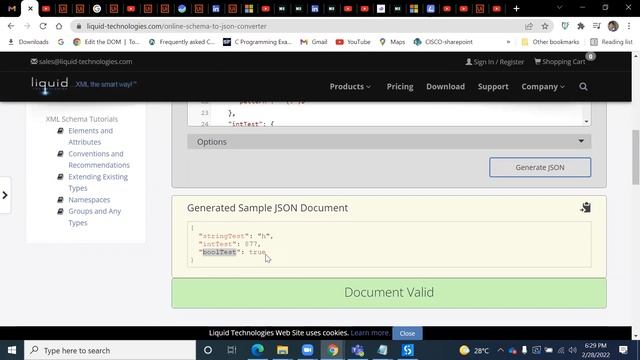Open the Shopping Cart

tap(560, 62)
